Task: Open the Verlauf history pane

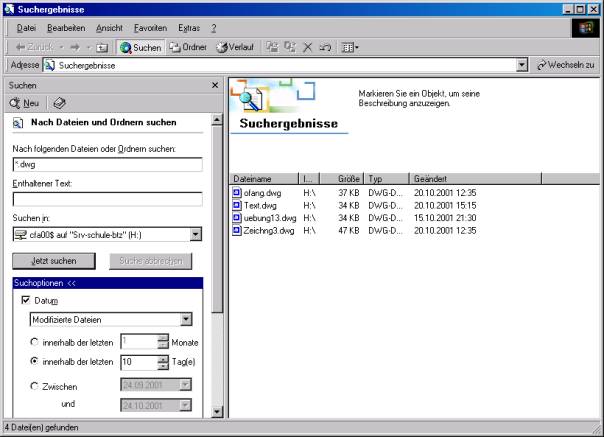Action: coord(235,47)
